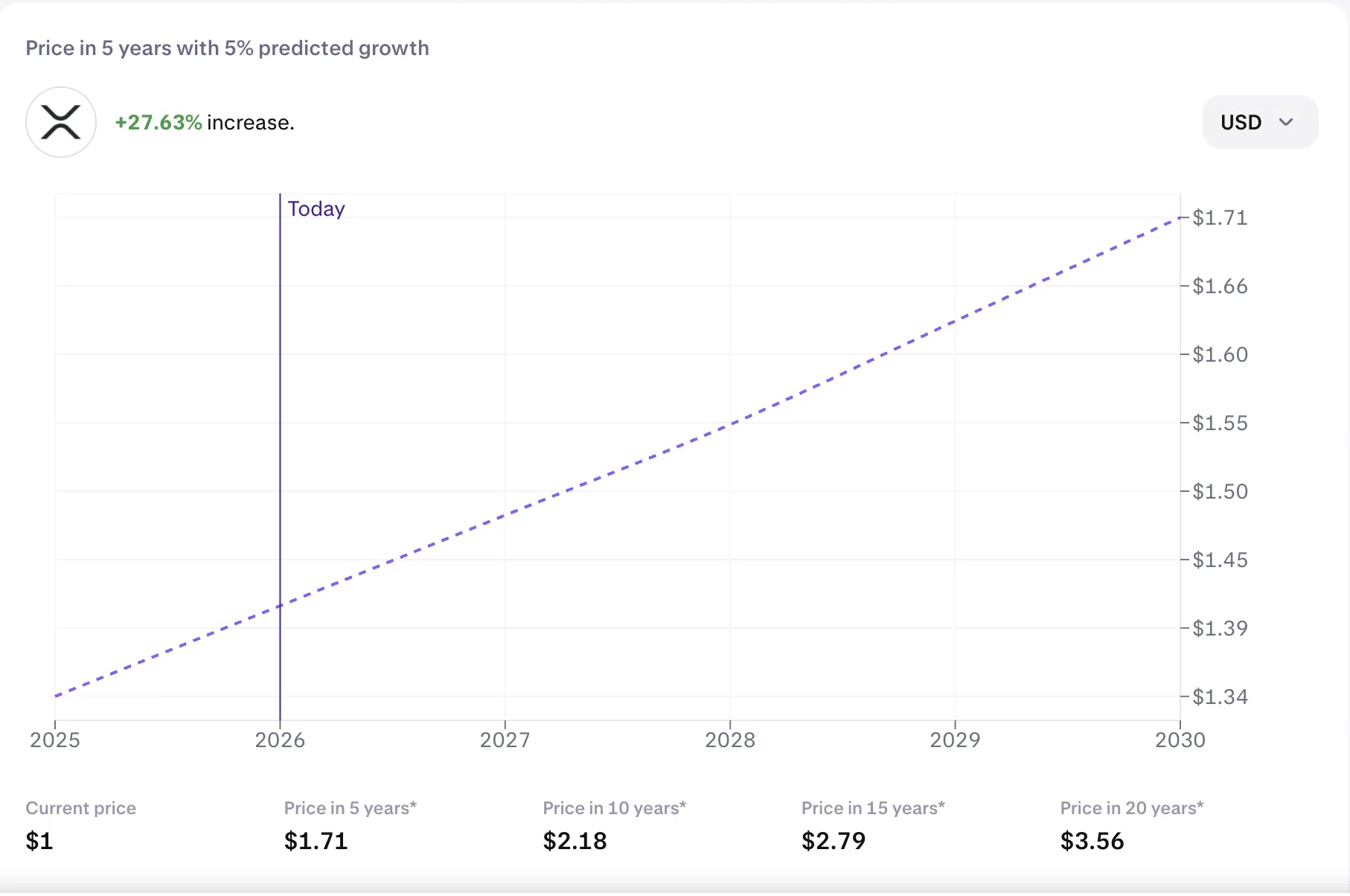Select the Price in 10 years $2.18 stat
Viewport: 1350px width, 896px height.
click(x=575, y=841)
